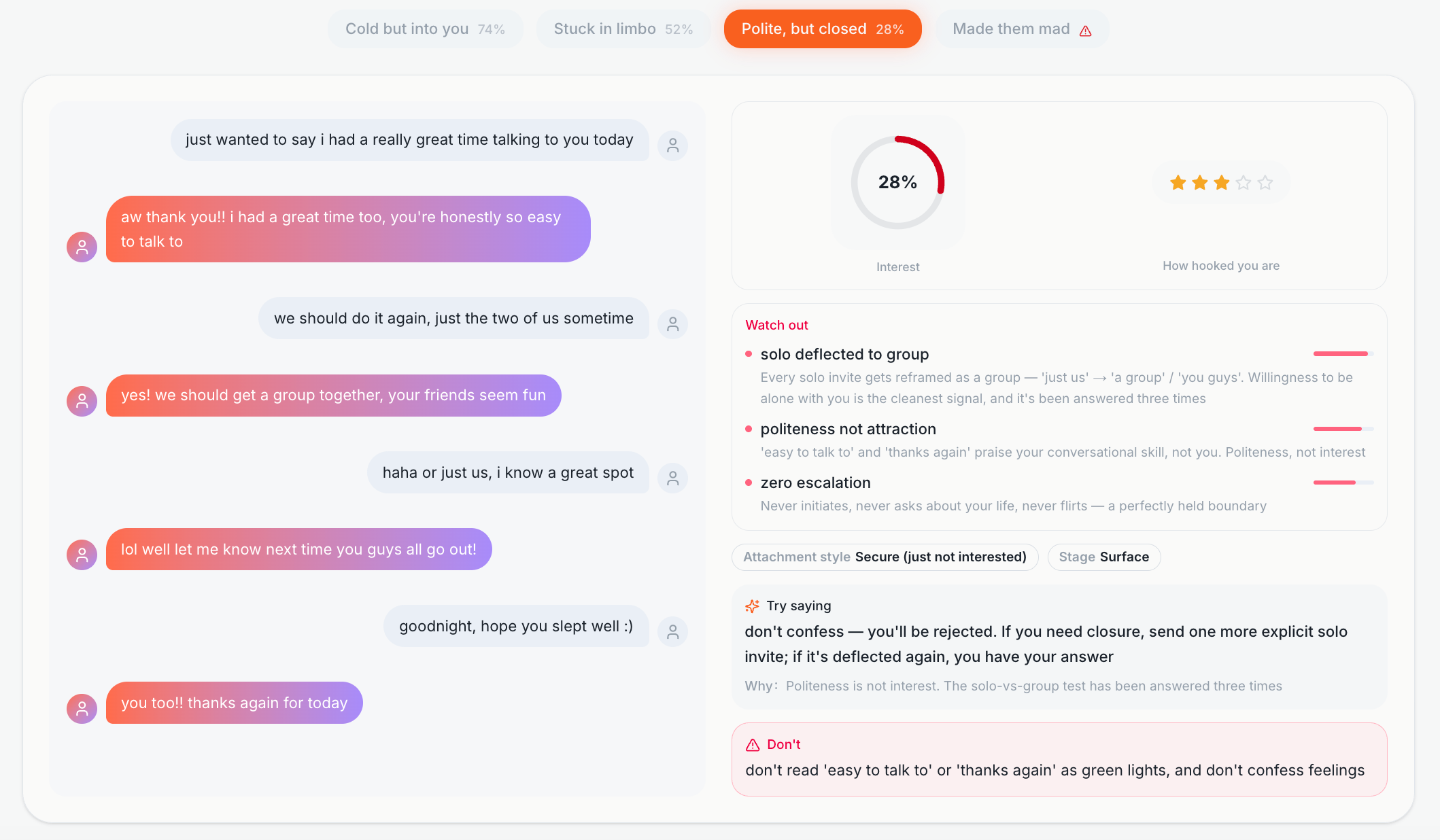Click gradient avatar beside 'aw thank you!!' message

point(82,247)
